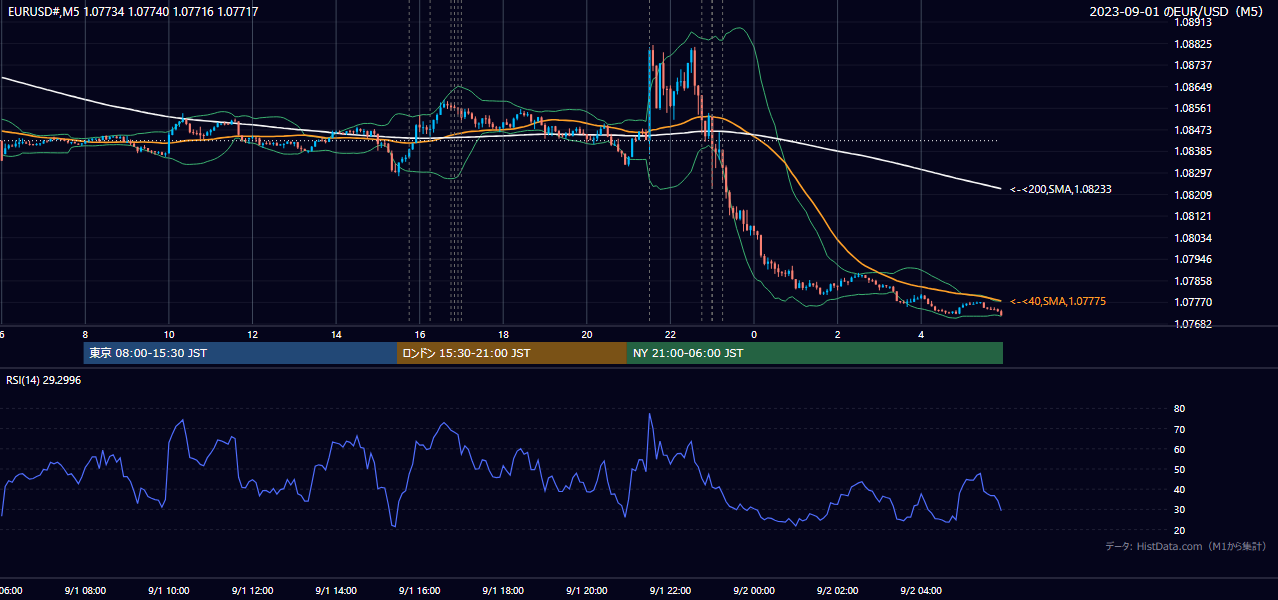Click the <-<40,SMA,1.07775 moving average label
The width and height of the screenshot is (1278, 600).
[x=1057, y=301]
